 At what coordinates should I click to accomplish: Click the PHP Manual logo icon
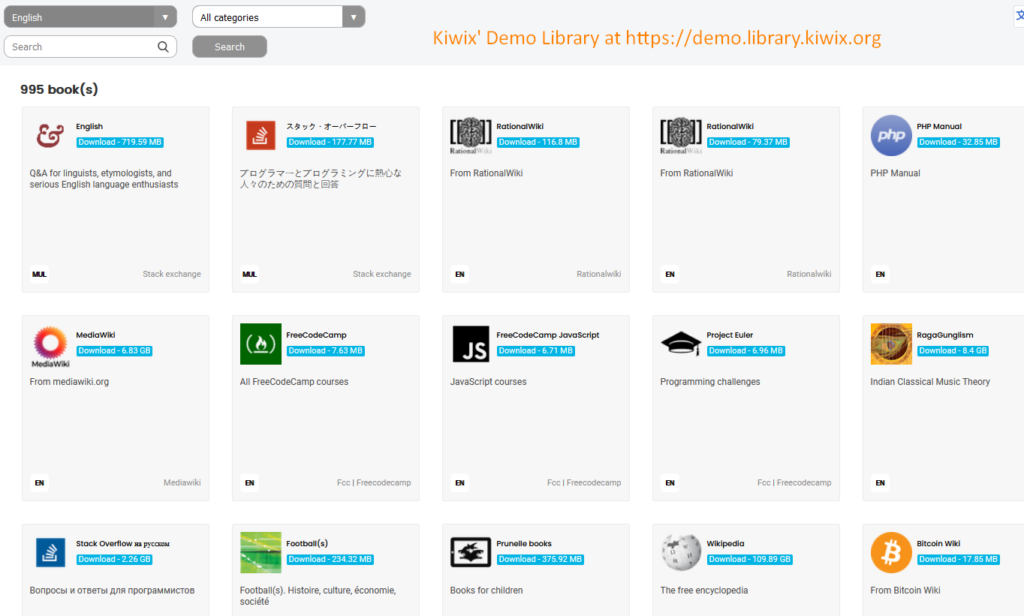coord(891,135)
